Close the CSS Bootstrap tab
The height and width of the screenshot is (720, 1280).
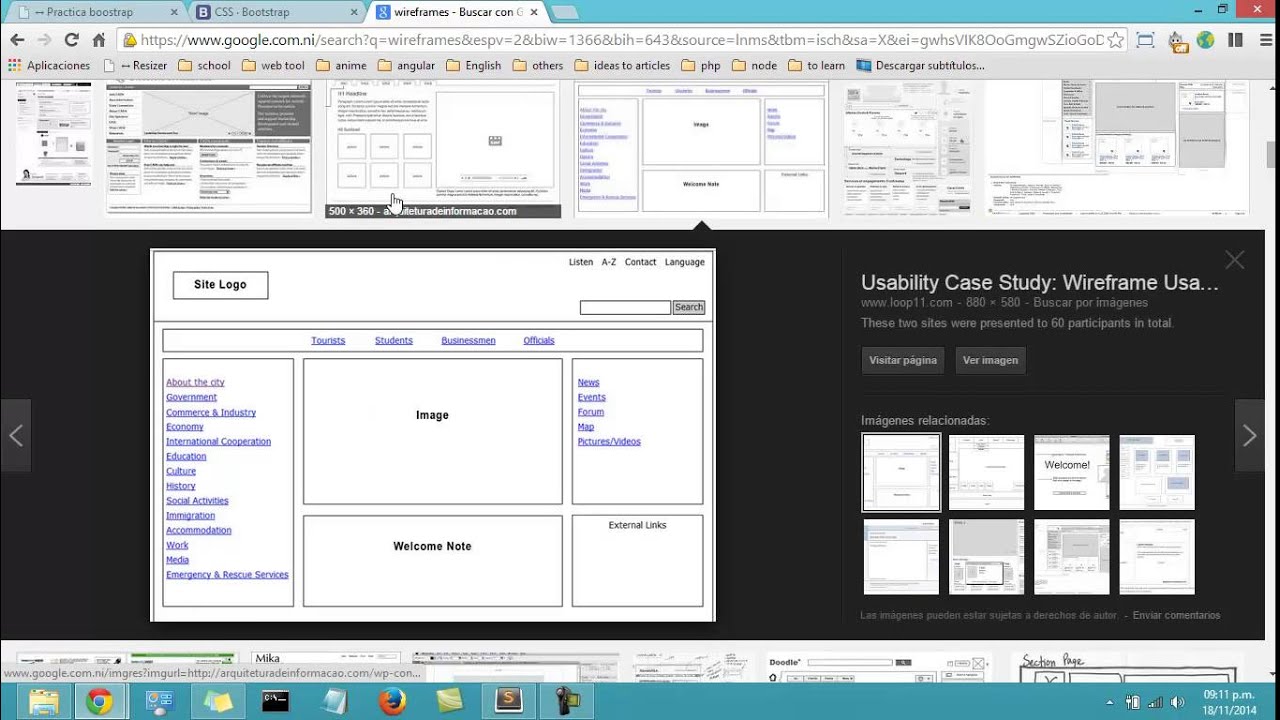[353, 12]
